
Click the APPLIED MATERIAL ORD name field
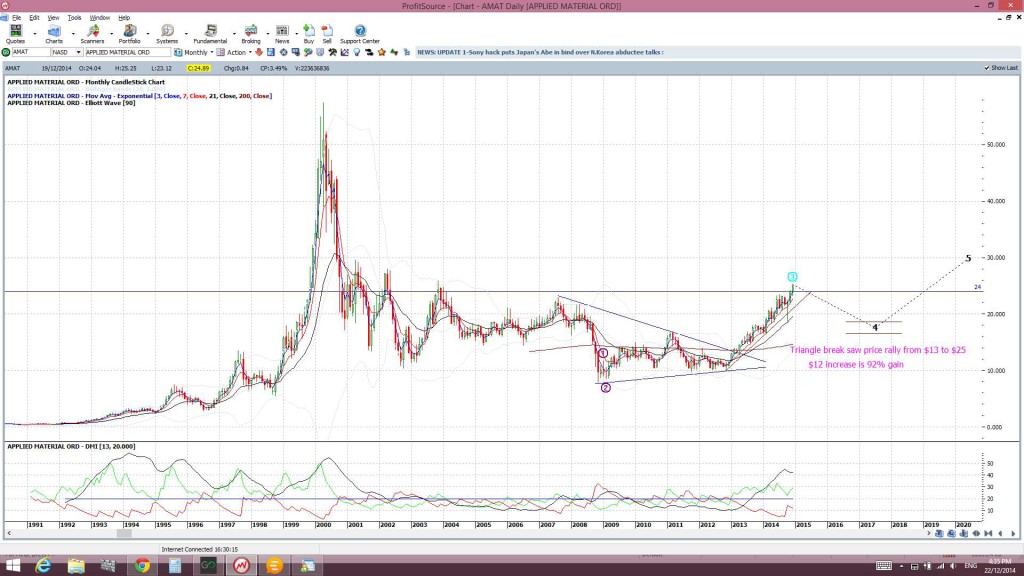pyautogui.click(x=127, y=52)
